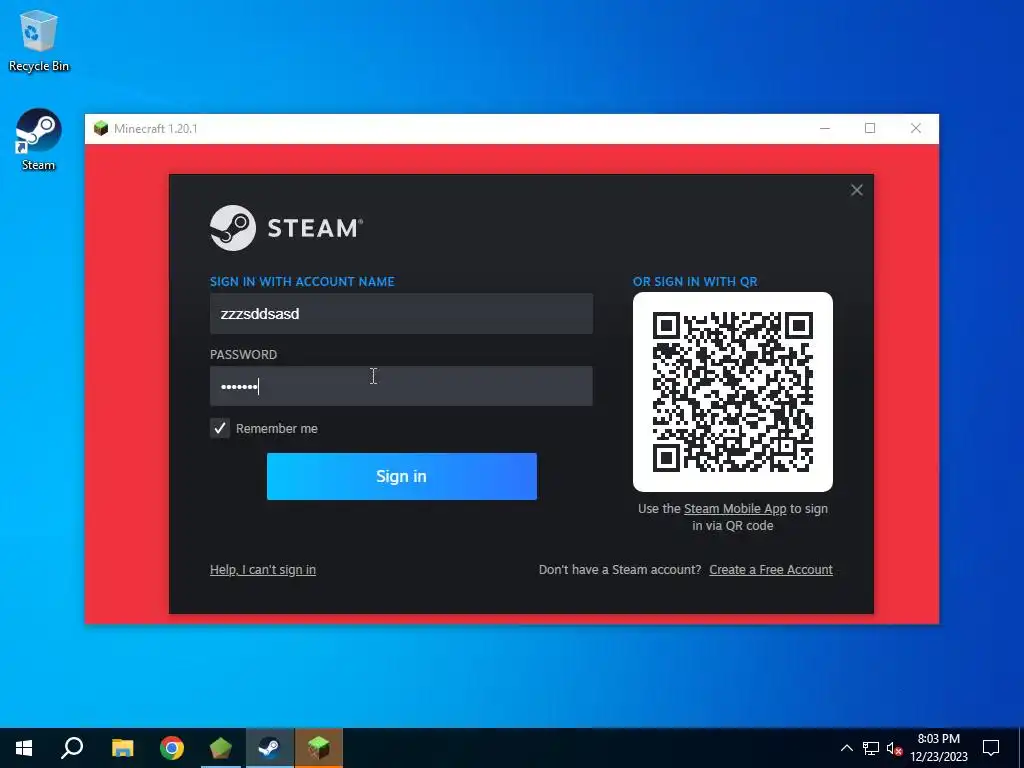Maximize the Minecraft 1.20.1 window
1024x768 pixels.
click(x=870, y=128)
